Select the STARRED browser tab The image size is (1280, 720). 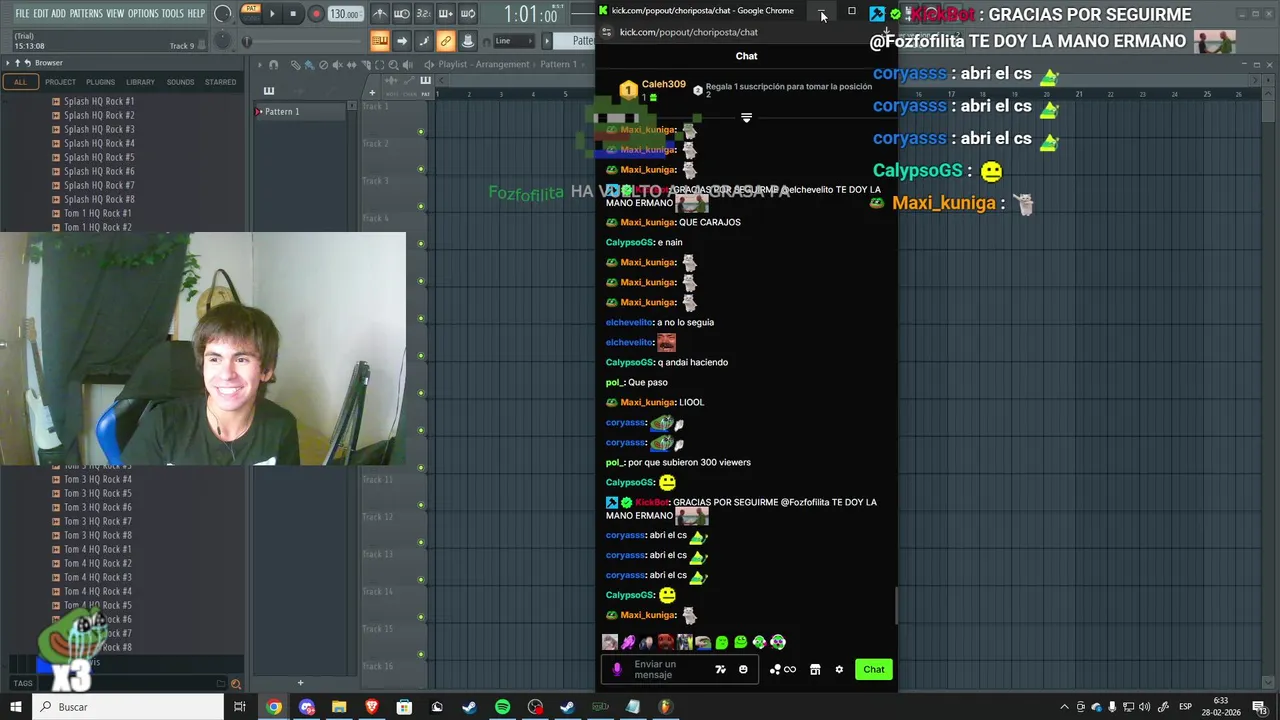coord(220,82)
